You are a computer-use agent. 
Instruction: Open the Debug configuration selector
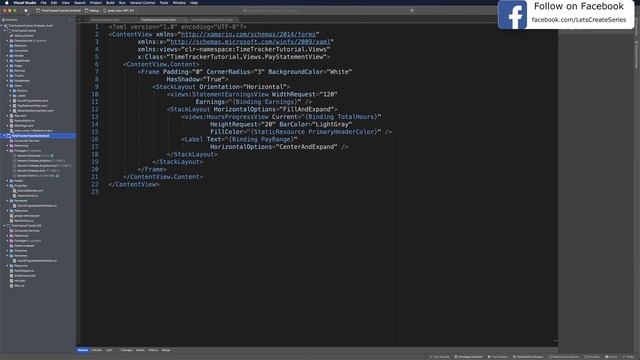pyautogui.click(x=93, y=11)
